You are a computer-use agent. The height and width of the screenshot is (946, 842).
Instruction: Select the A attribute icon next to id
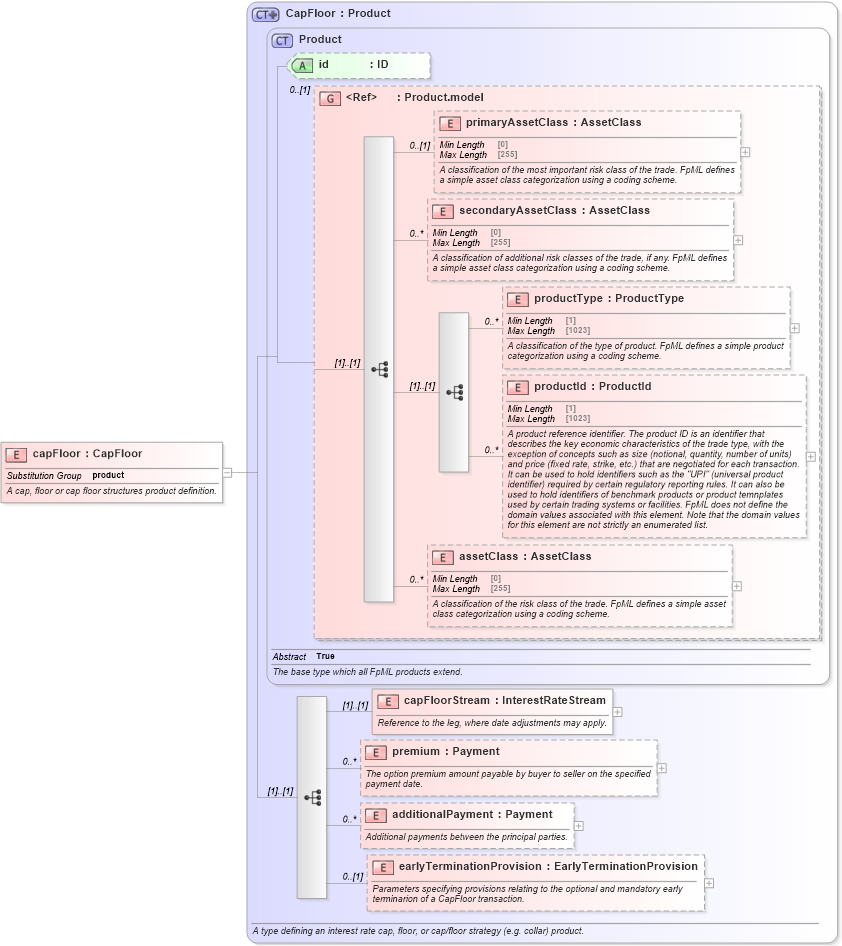(x=302, y=65)
